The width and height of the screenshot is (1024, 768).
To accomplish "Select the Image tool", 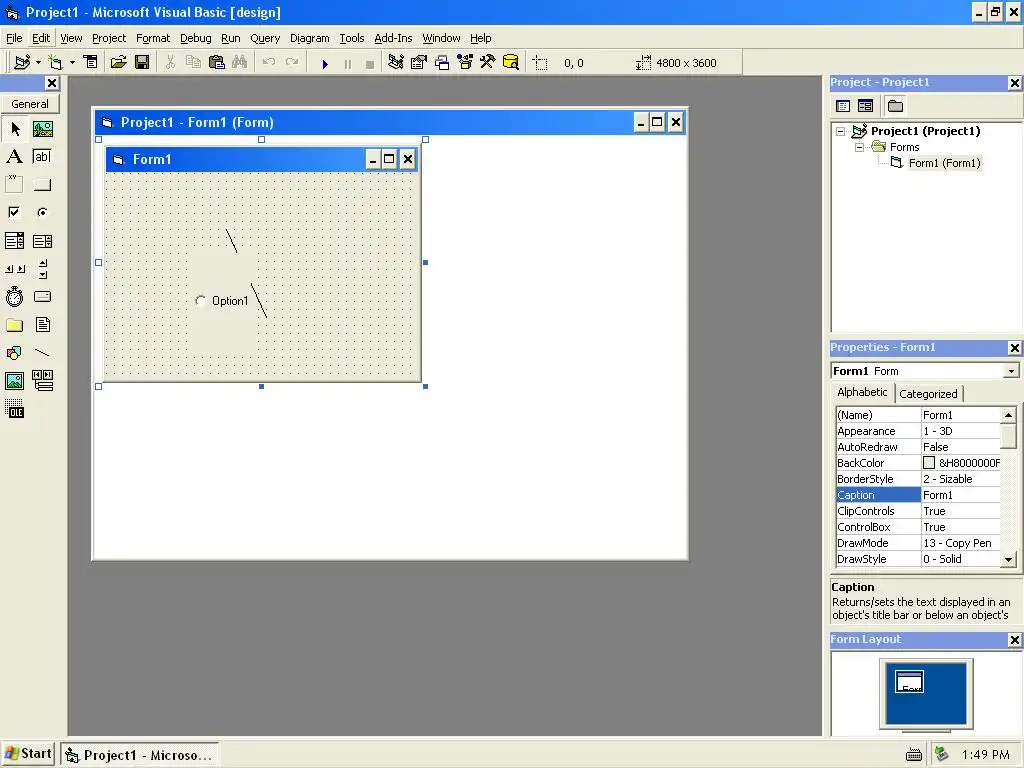I will click(14, 381).
